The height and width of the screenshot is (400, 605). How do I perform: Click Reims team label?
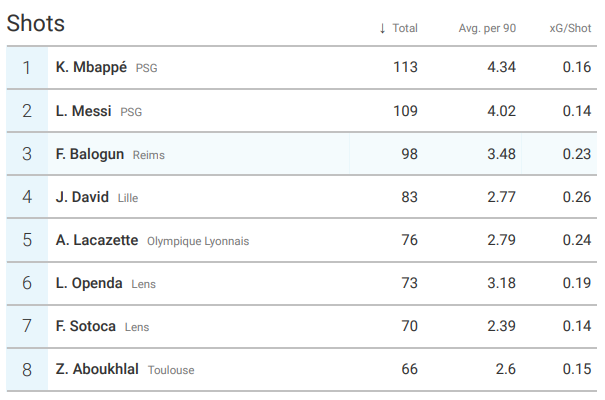[149, 155]
